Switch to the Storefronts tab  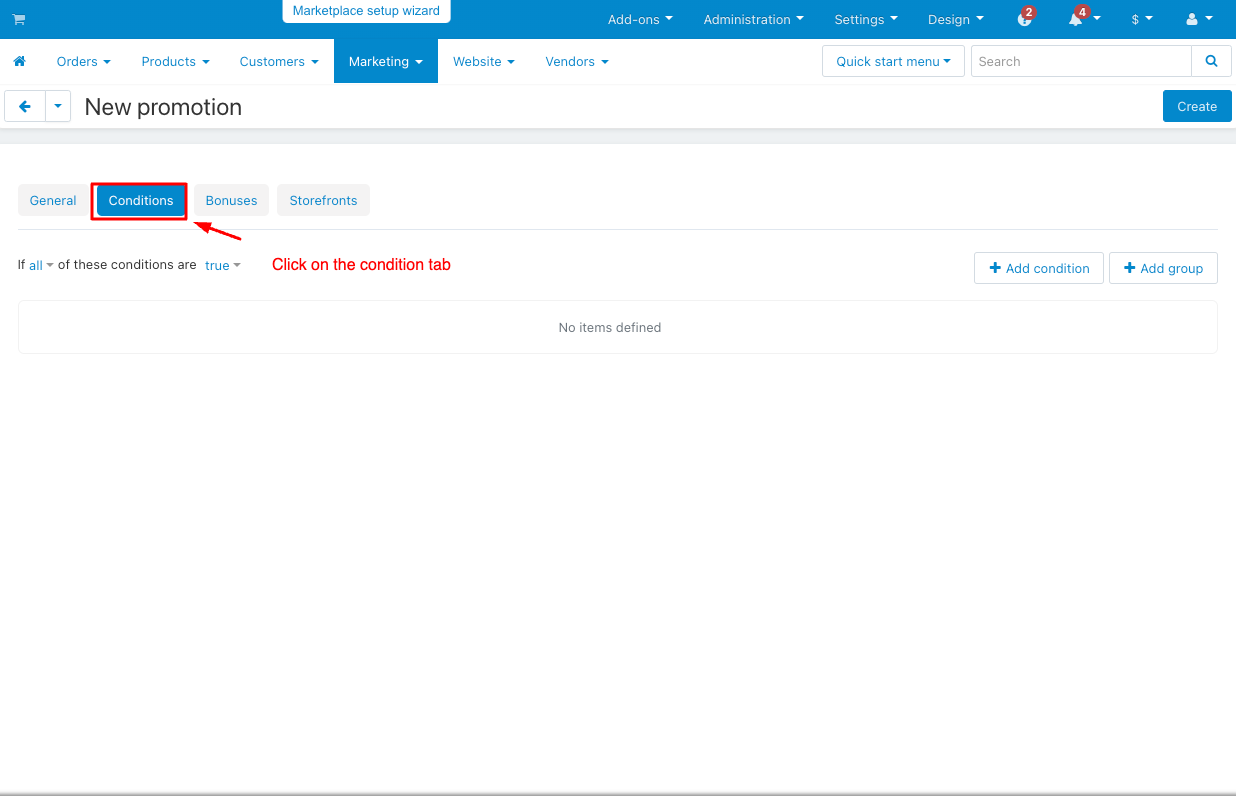point(323,200)
